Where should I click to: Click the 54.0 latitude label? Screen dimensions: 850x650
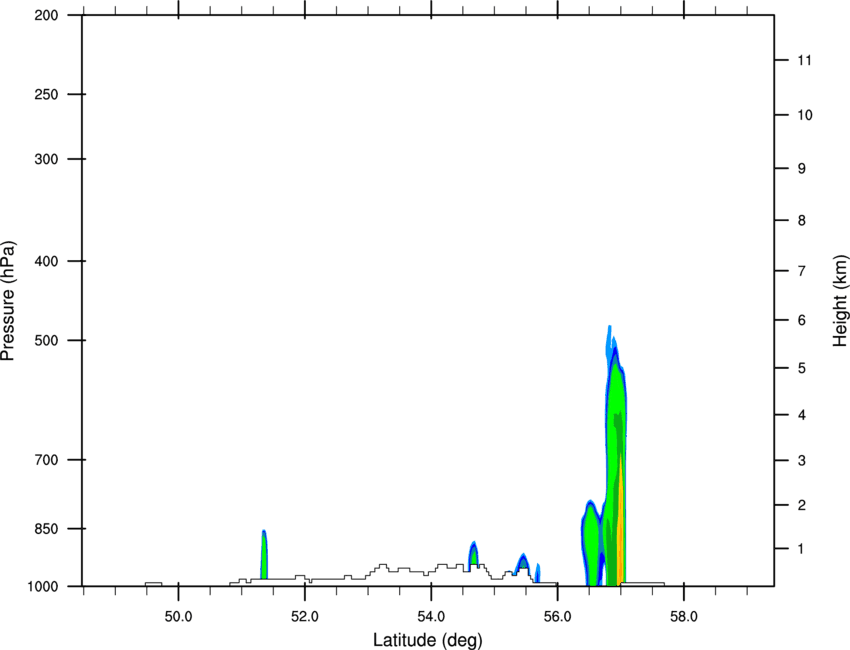click(431, 616)
